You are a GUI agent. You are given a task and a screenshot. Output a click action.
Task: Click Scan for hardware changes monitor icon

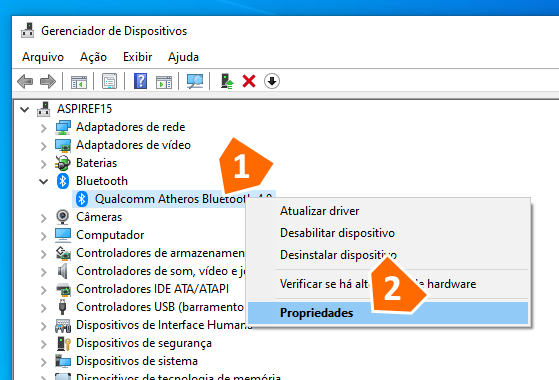pos(195,81)
